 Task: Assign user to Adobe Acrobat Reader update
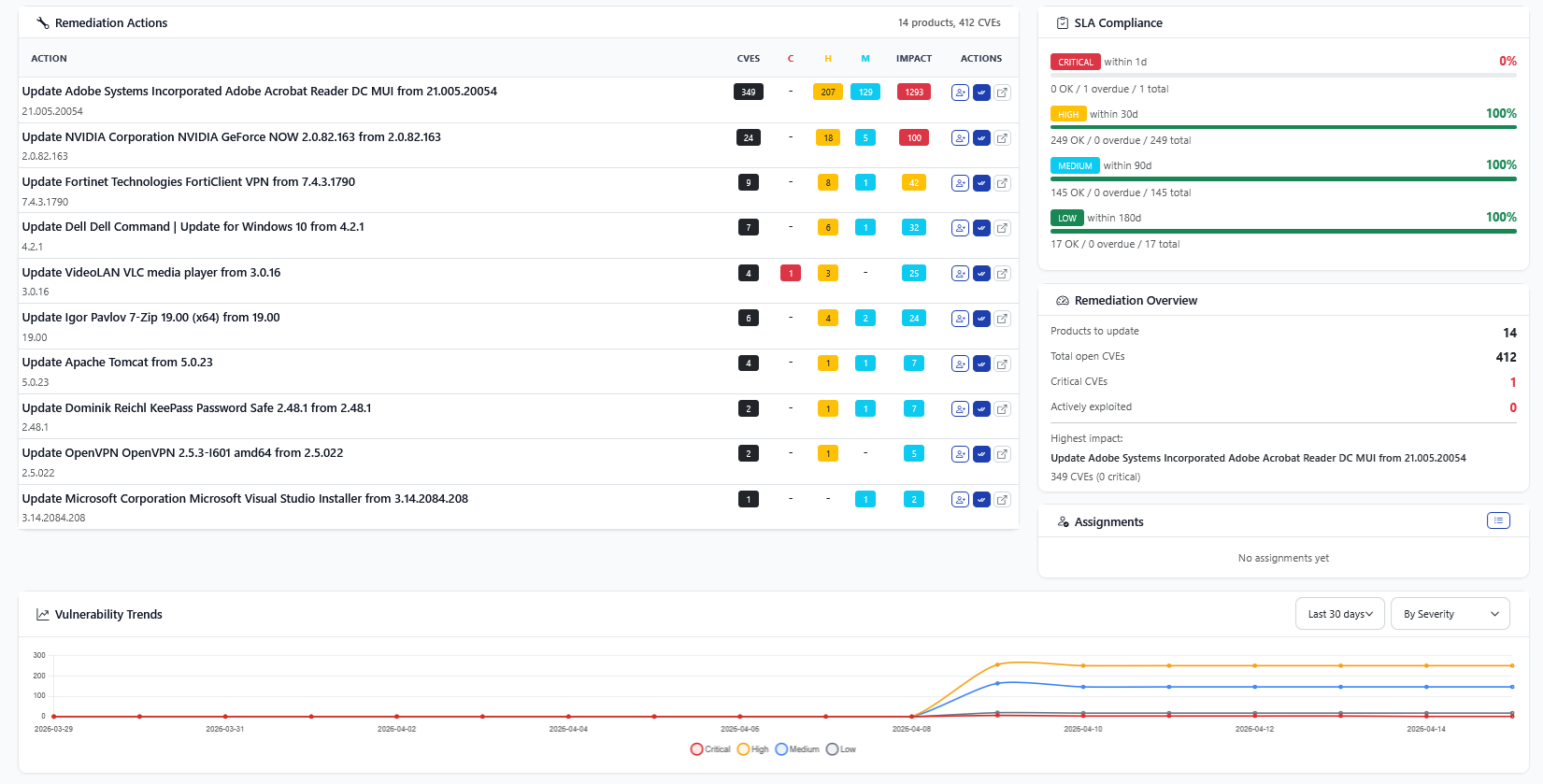click(960, 93)
